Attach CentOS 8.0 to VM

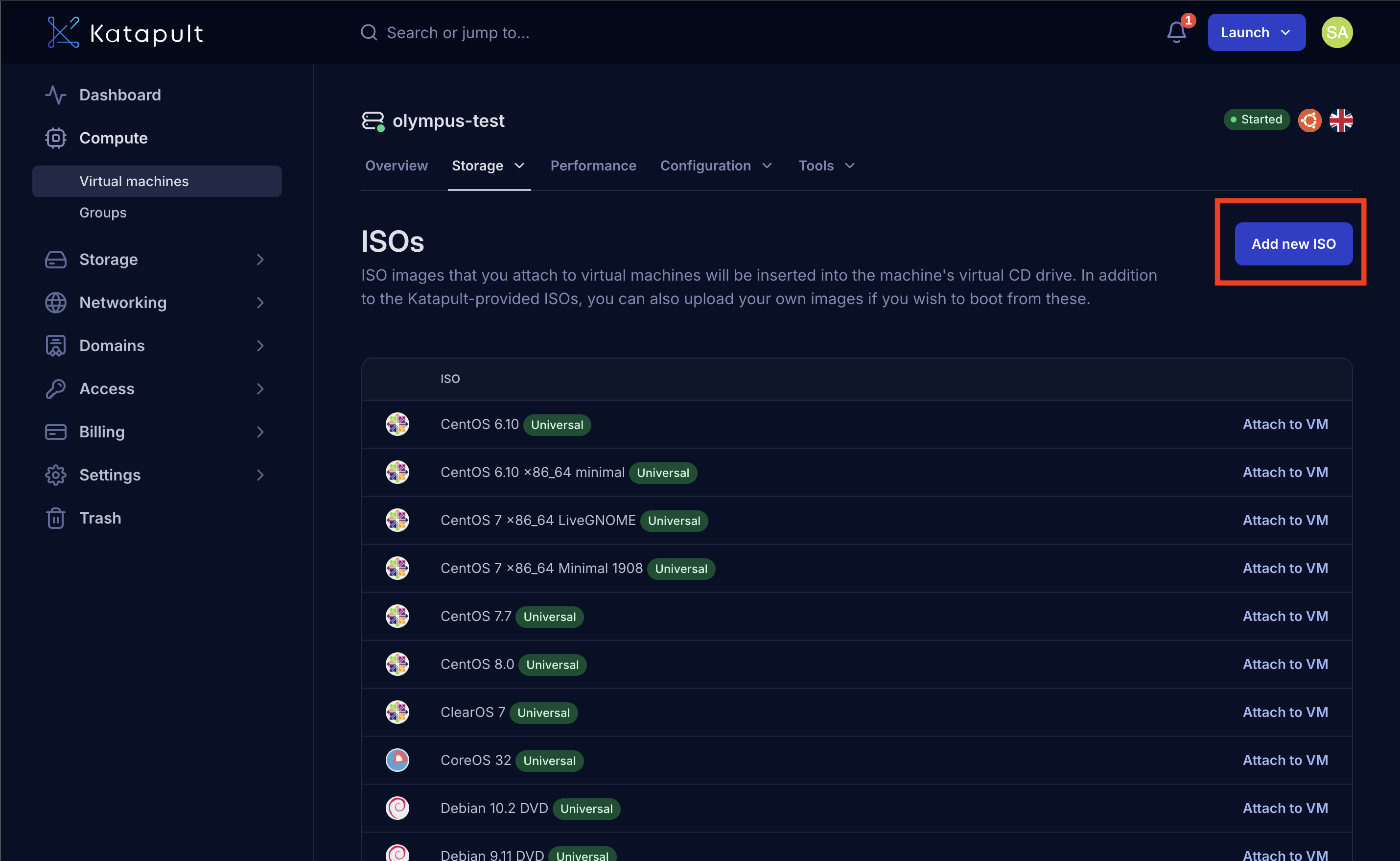pyautogui.click(x=1285, y=665)
